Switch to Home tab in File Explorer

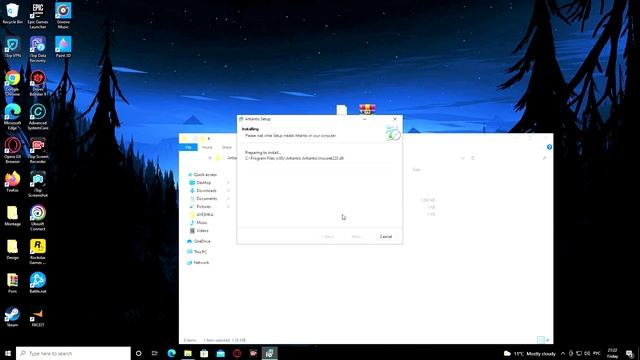click(207, 147)
